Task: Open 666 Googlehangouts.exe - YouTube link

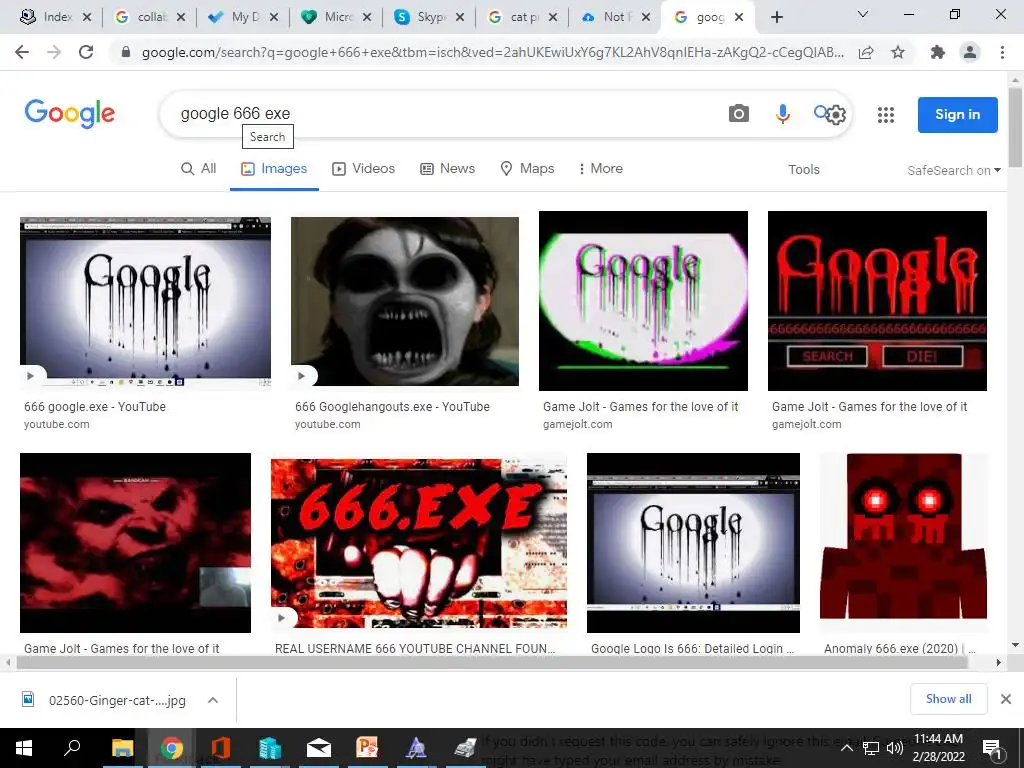Action: coord(392,406)
